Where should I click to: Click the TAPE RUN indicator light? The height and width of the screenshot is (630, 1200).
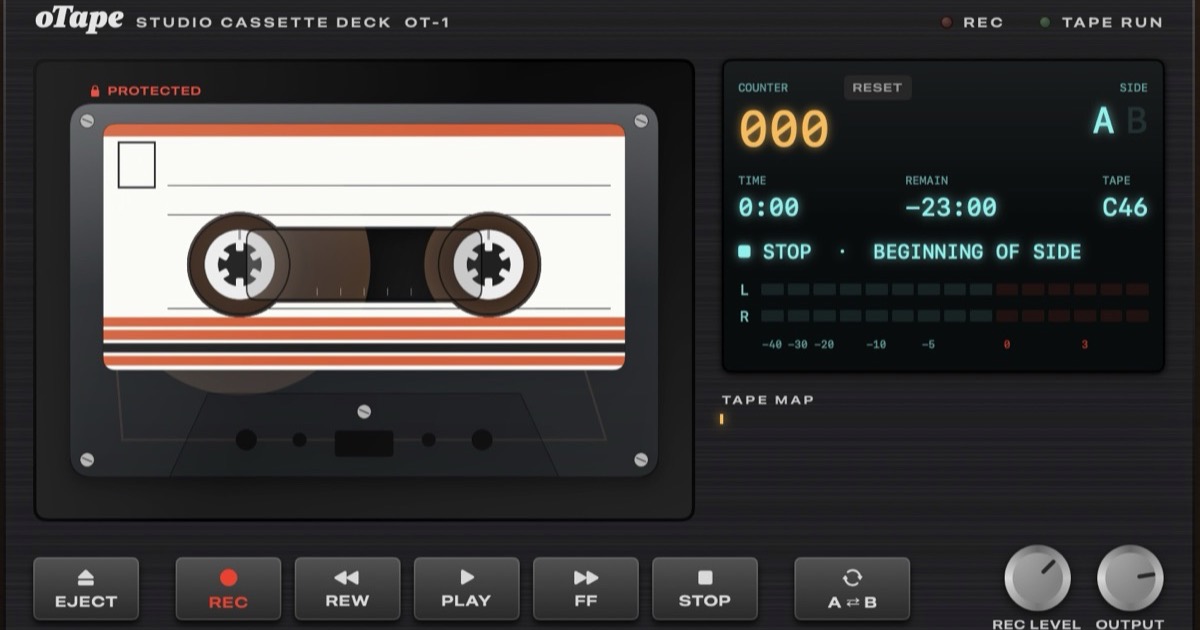point(1045,22)
